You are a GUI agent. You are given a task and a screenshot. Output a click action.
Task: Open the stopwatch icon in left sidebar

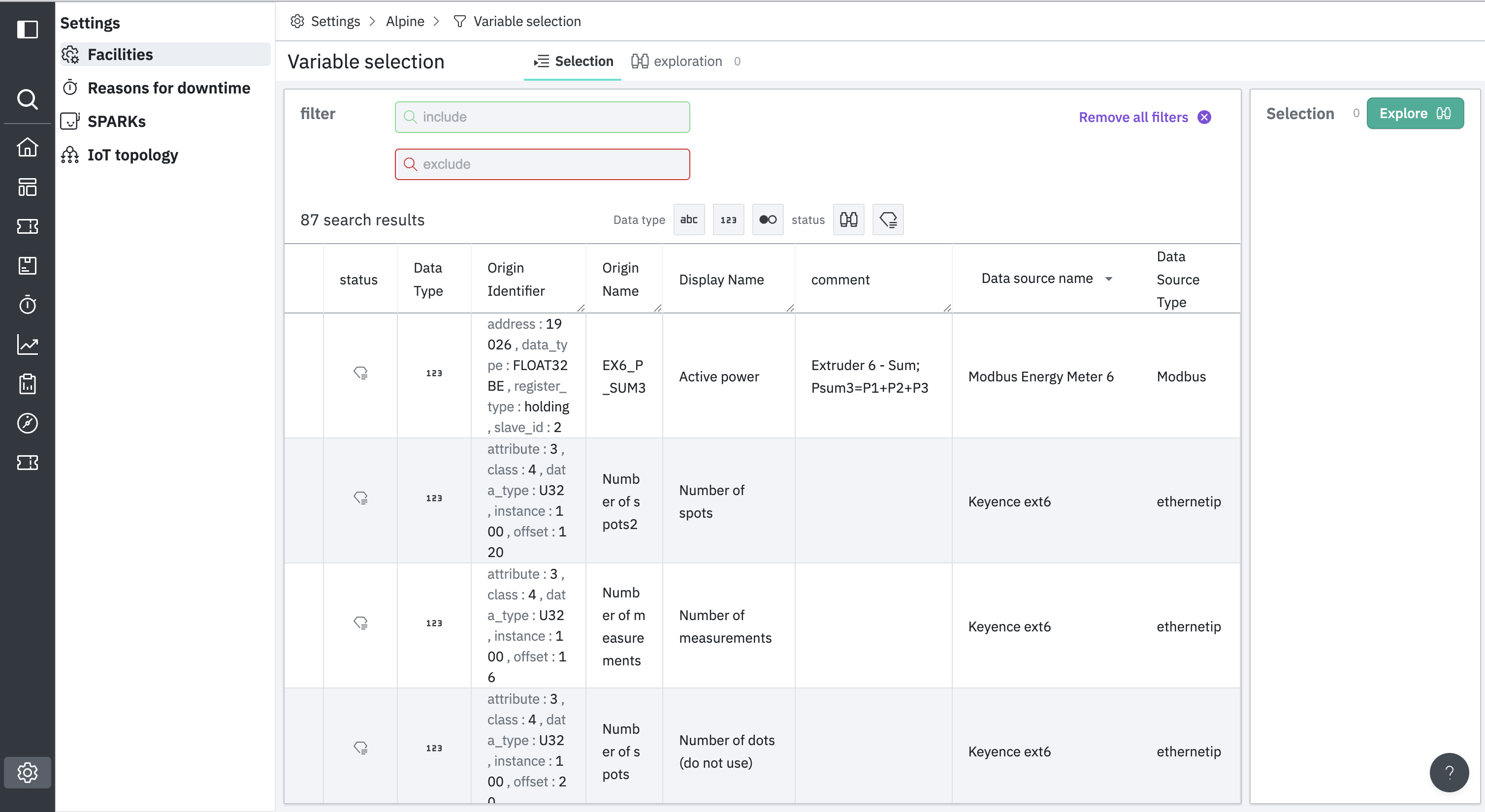pos(27,305)
